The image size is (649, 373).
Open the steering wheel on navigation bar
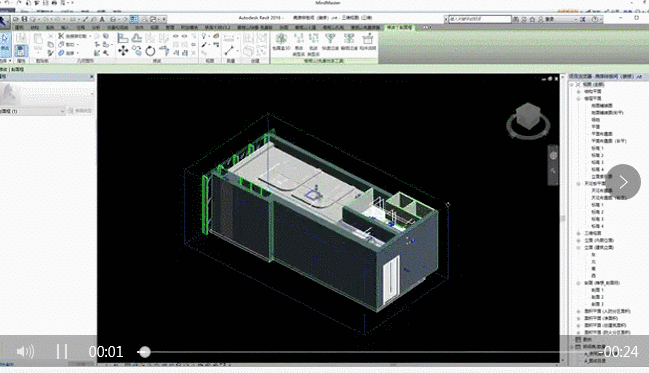click(x=553, y=156)
